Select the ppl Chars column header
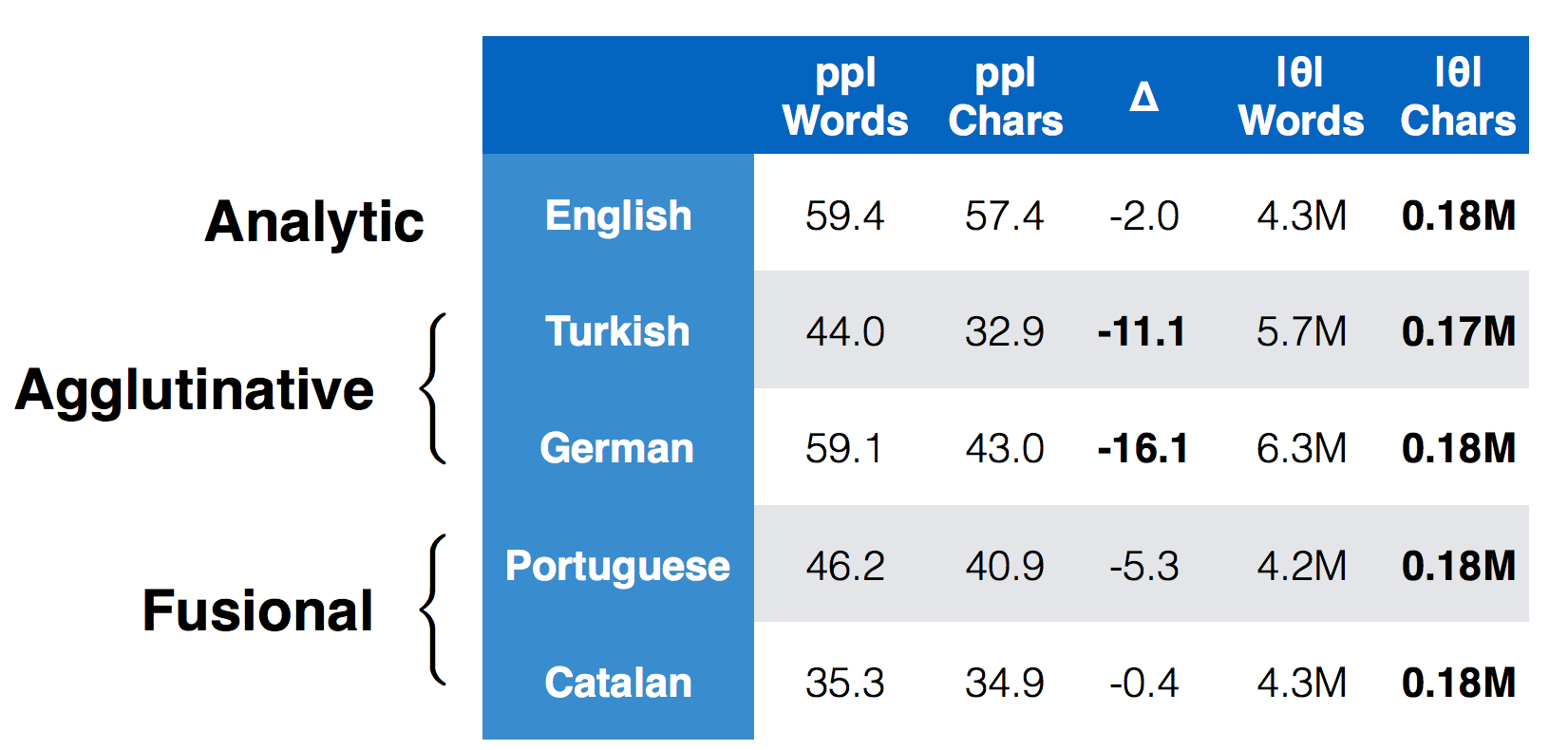The image size is (1568, 750). [1006, 97]
